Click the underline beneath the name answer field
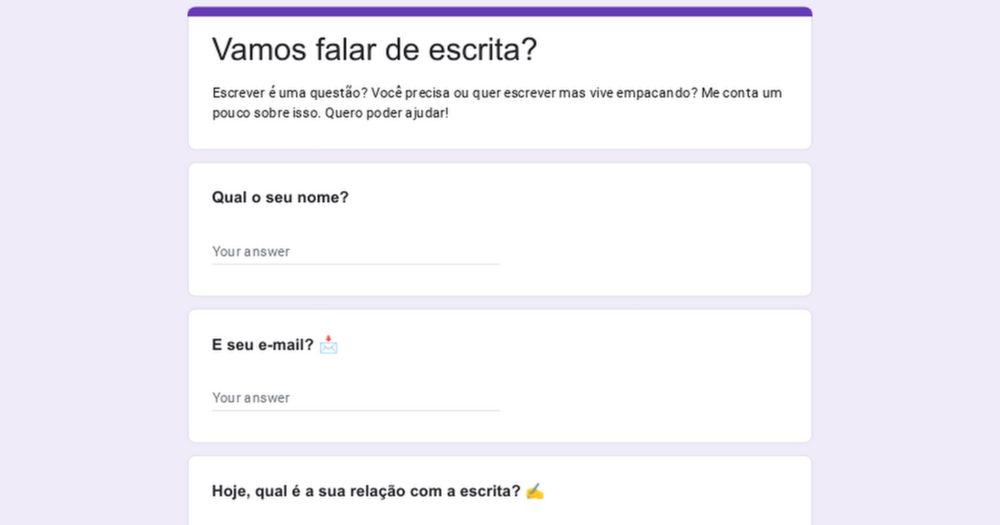Viewport: 1000px width, 525px height. [x=355, y=264]
